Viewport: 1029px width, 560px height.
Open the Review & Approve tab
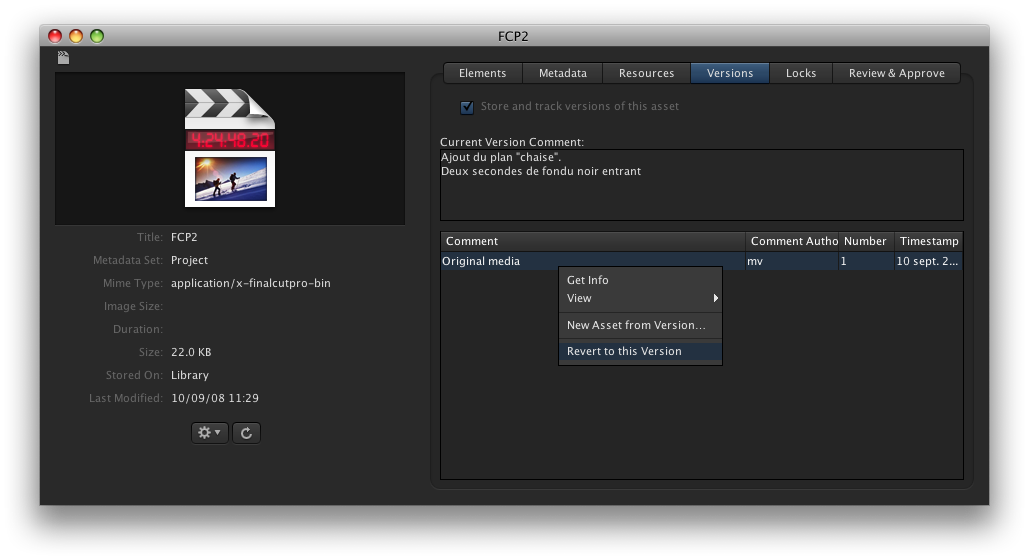896,73
